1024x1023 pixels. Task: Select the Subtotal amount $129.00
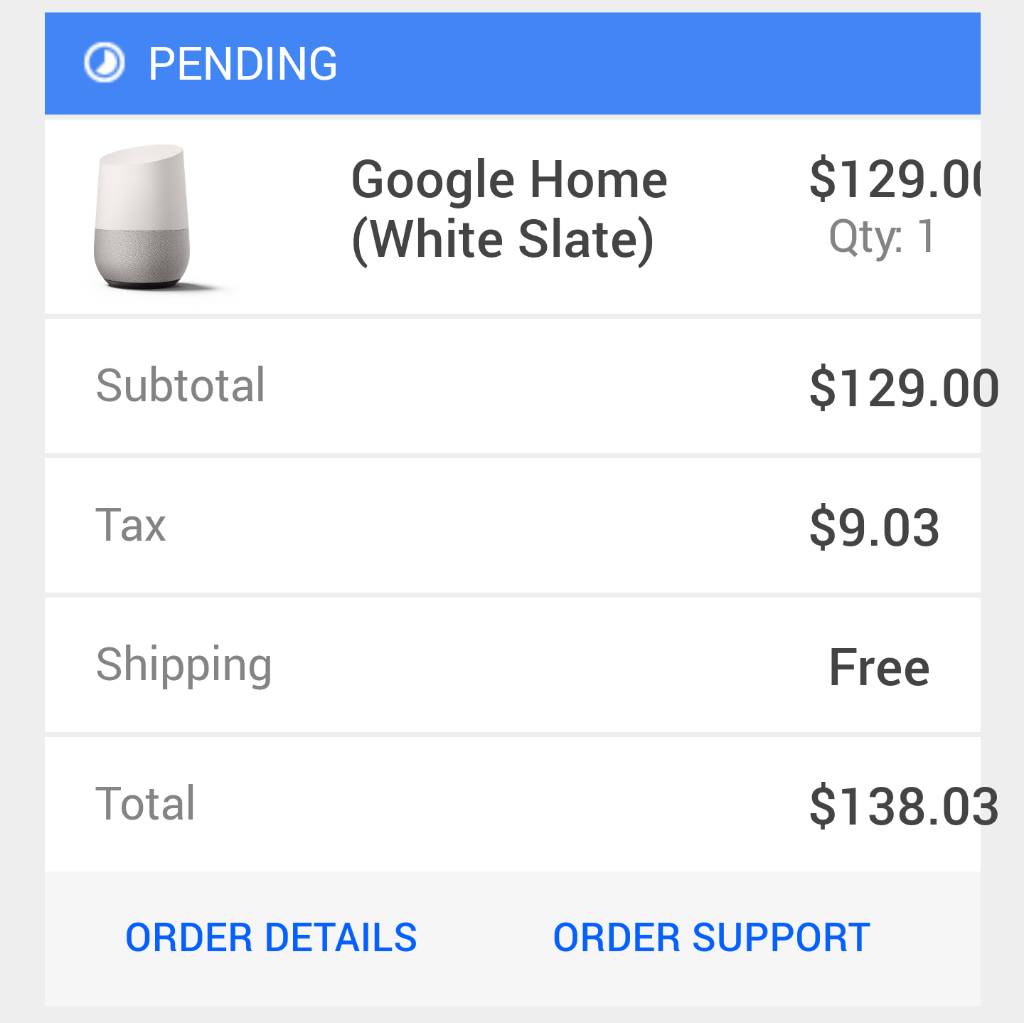pyautogui.click(x=904, y=388)
